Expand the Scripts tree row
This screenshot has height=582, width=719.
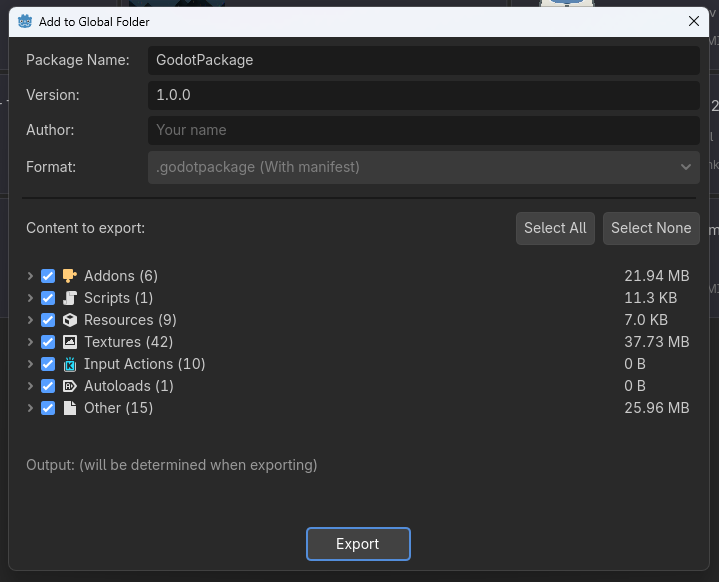pos(30,298)
